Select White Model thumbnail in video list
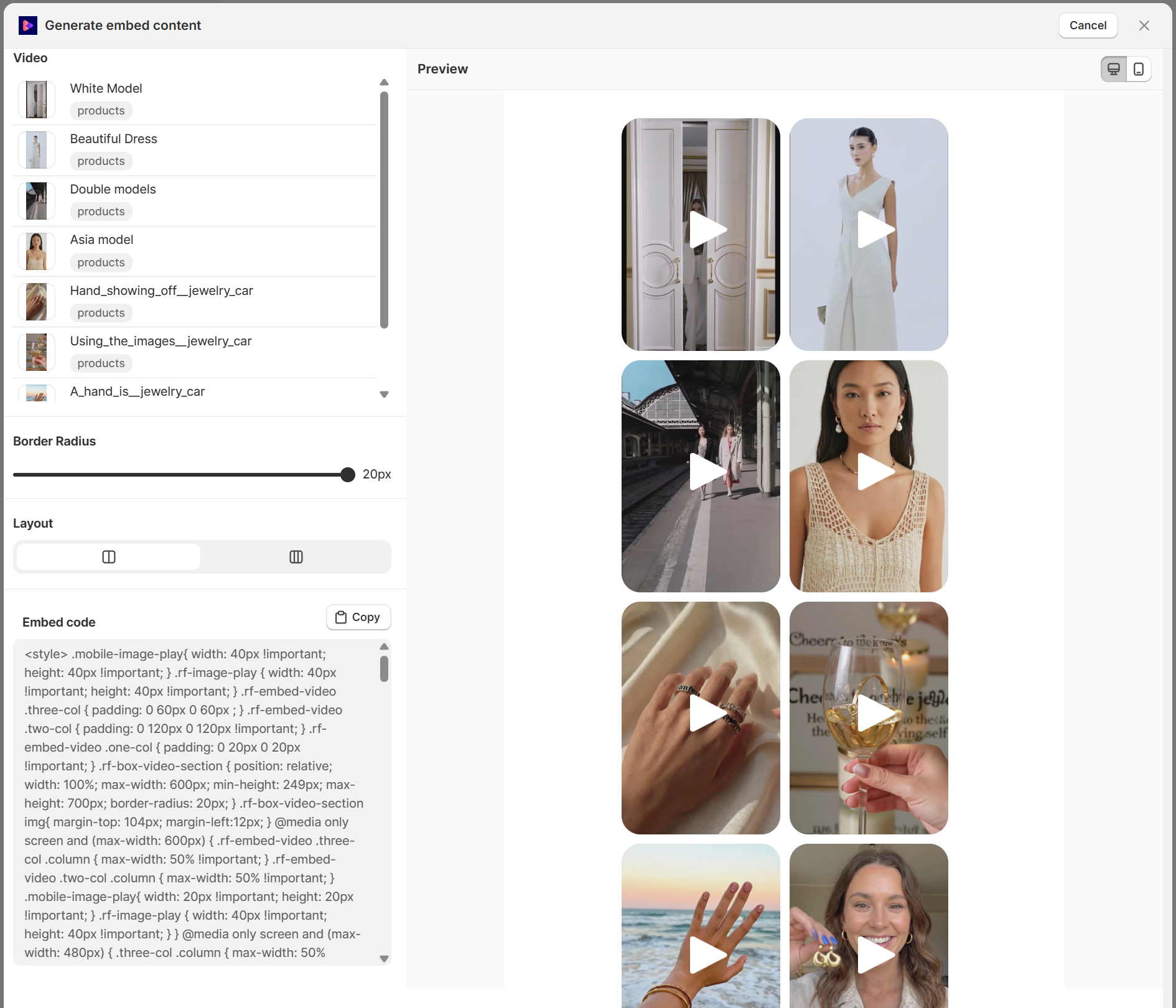This screenshot has width=1176, height=1008. pos(37,100)
